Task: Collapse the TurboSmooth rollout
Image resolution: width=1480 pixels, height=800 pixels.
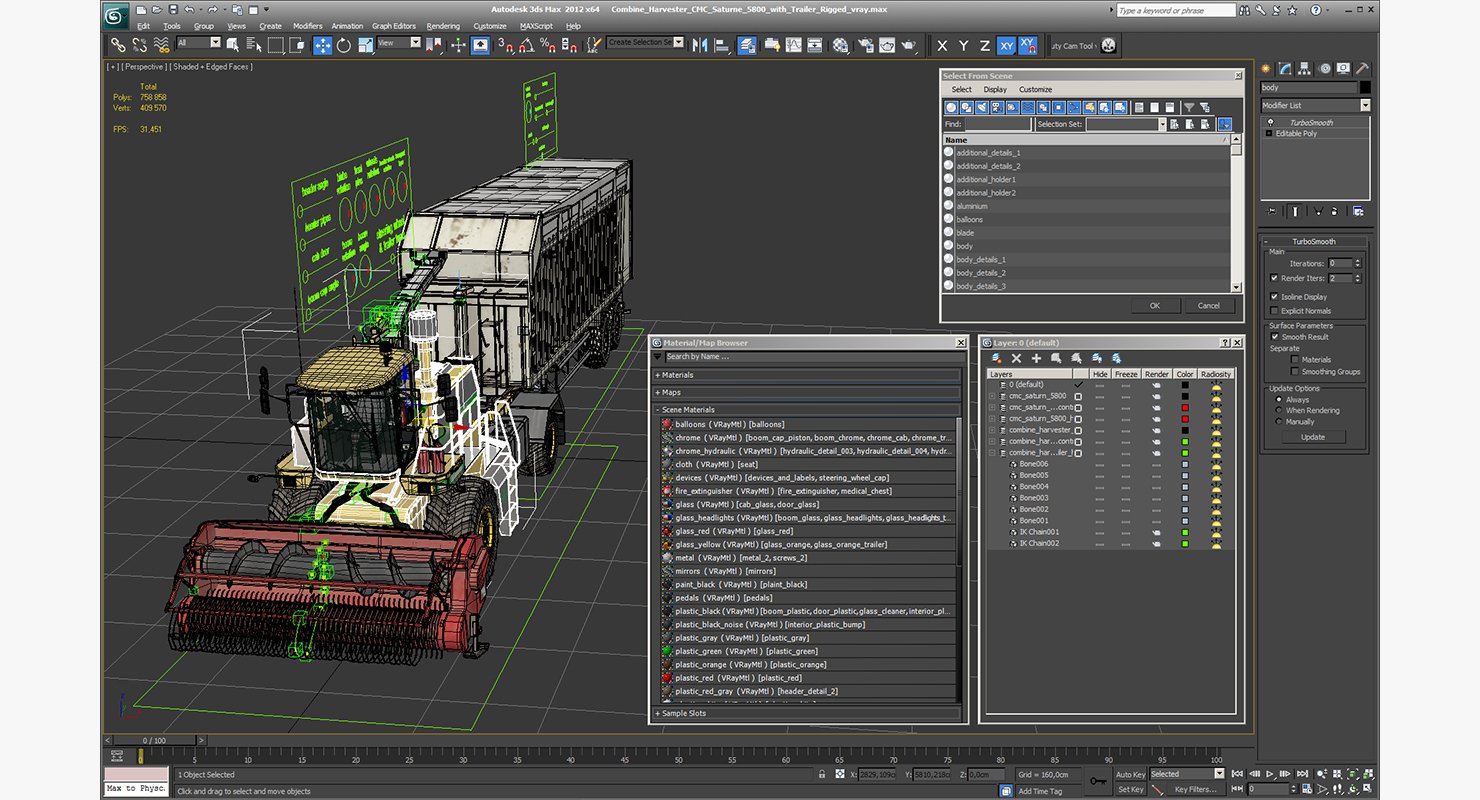Action: pos(1313,242)
